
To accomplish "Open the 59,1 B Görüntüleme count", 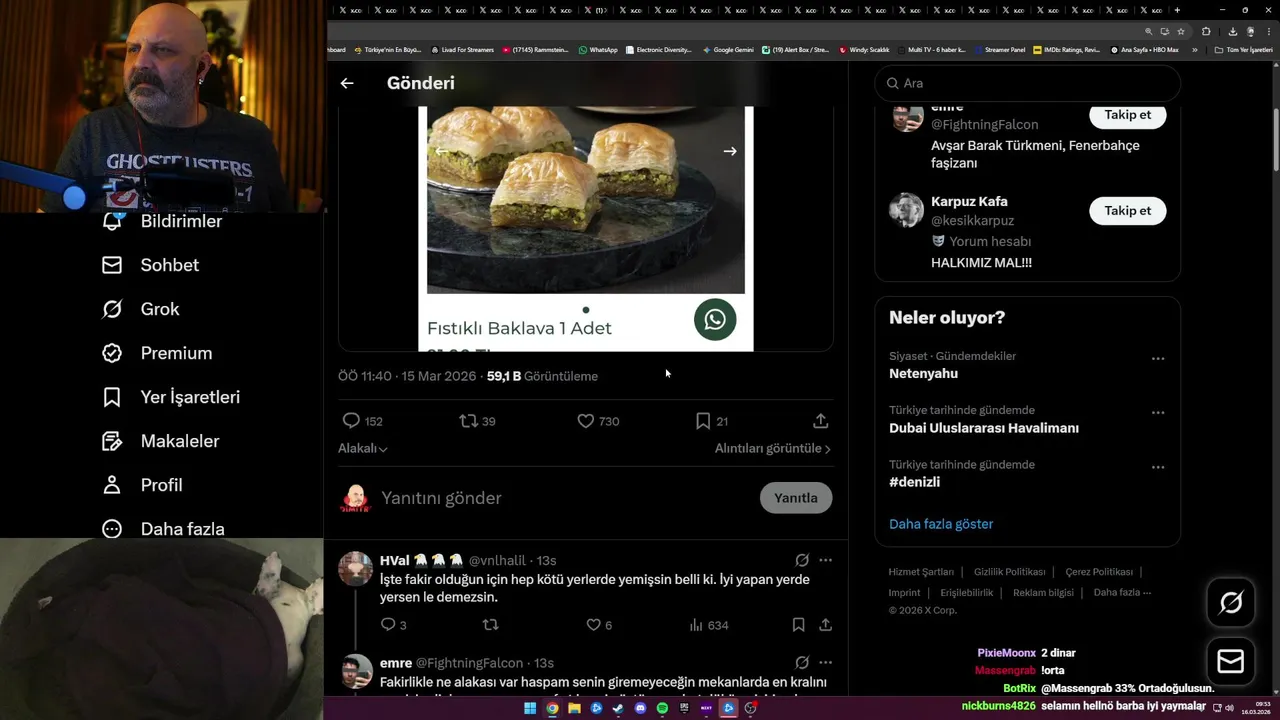I will [542, 376].
